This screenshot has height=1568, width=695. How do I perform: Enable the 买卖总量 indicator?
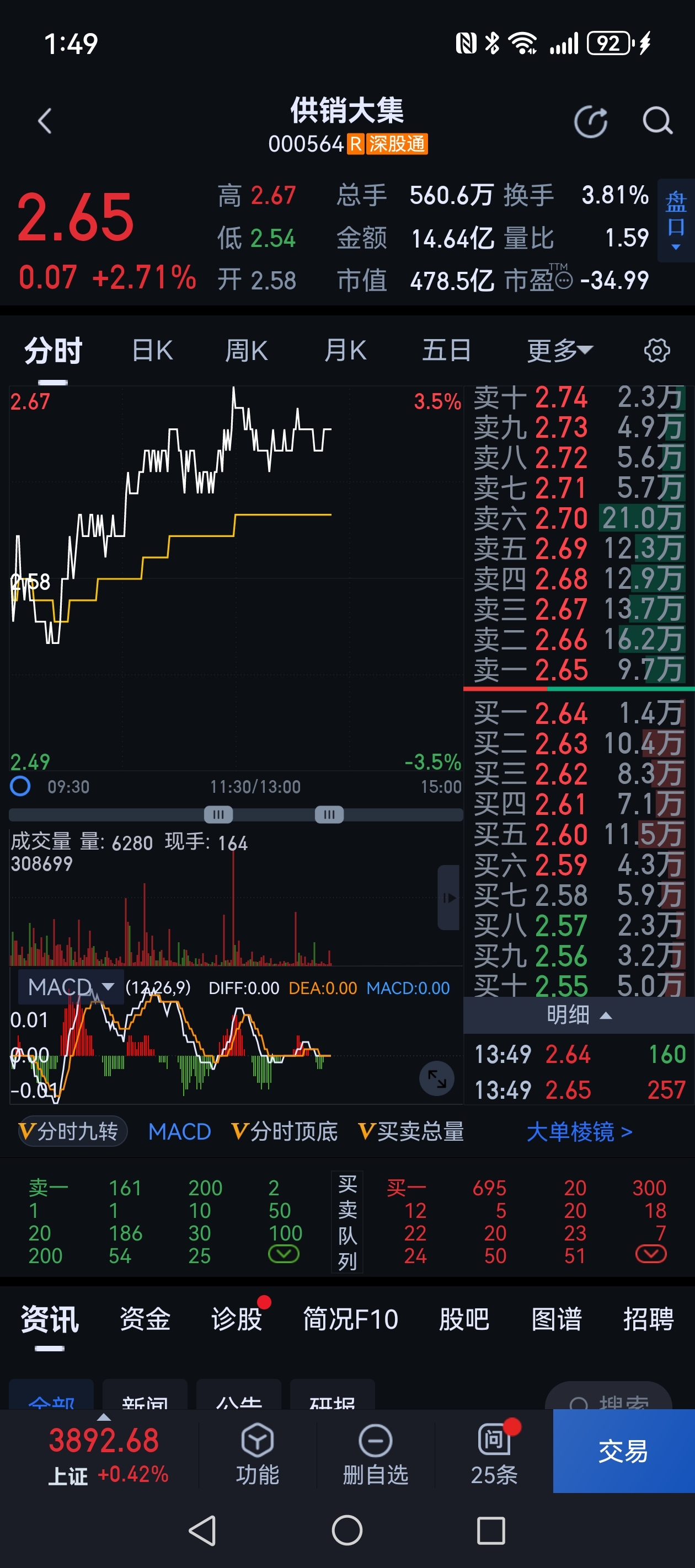pos(411,1131)
